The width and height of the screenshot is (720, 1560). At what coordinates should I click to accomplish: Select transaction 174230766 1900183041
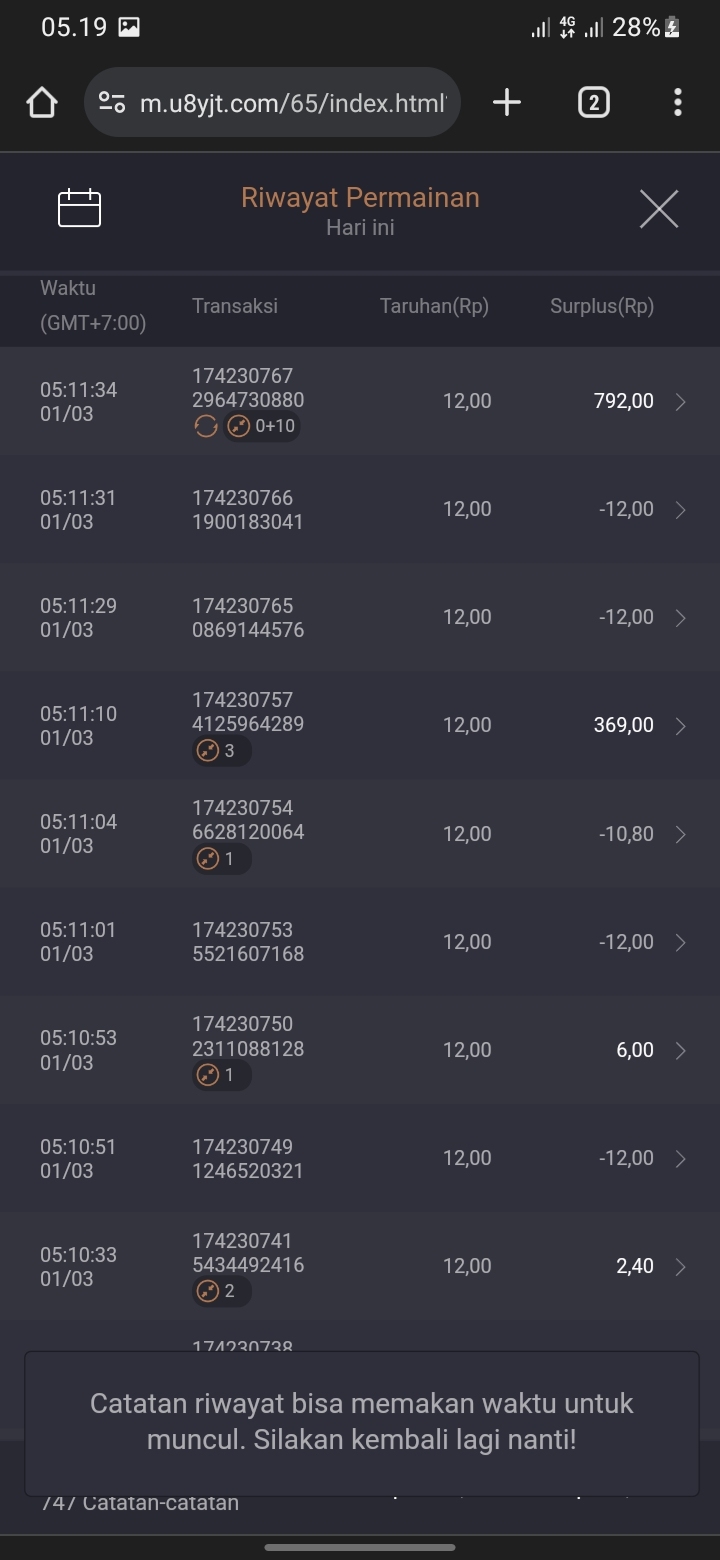248,510
